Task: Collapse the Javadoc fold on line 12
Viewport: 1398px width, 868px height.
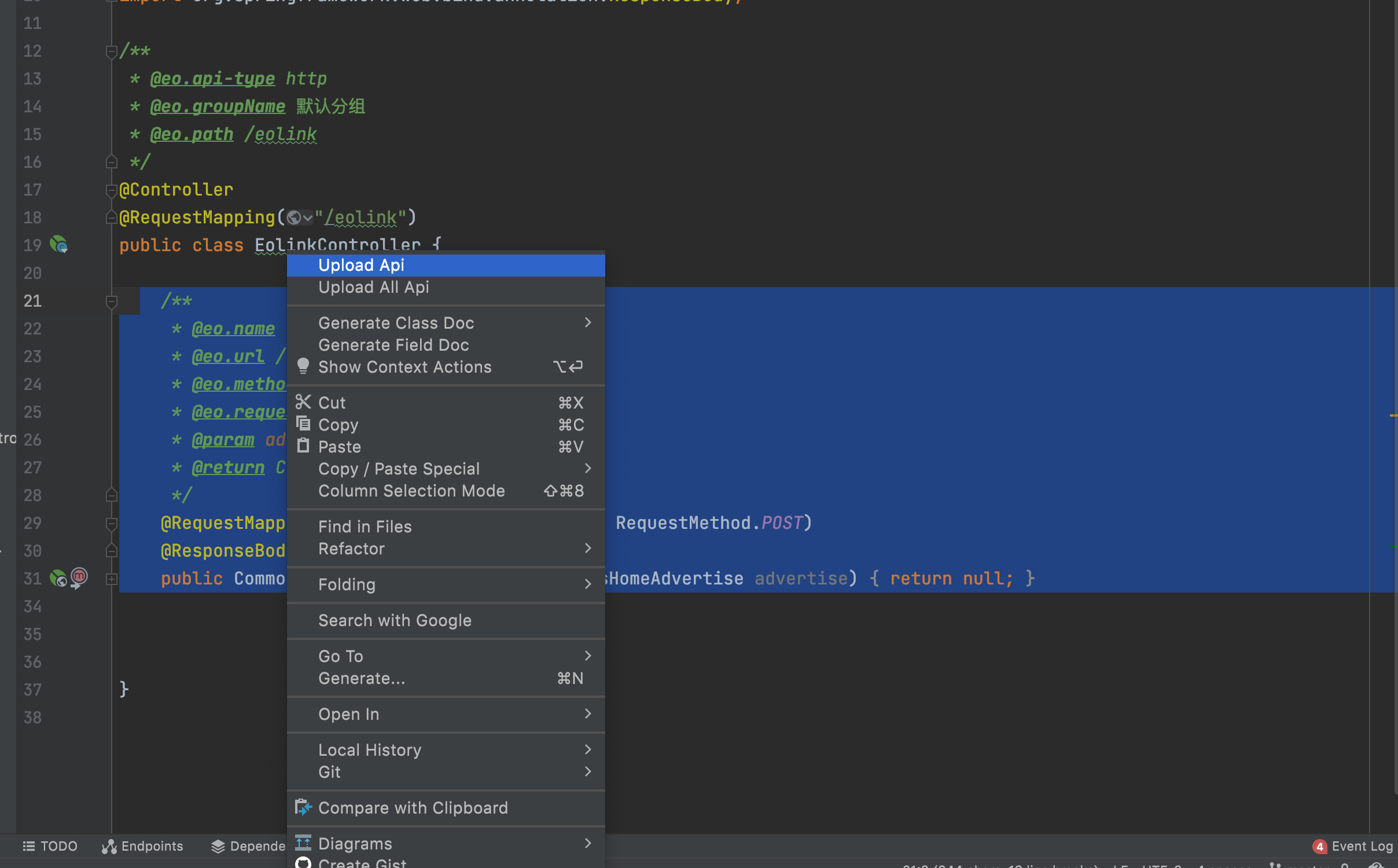Action: [112, 52]
